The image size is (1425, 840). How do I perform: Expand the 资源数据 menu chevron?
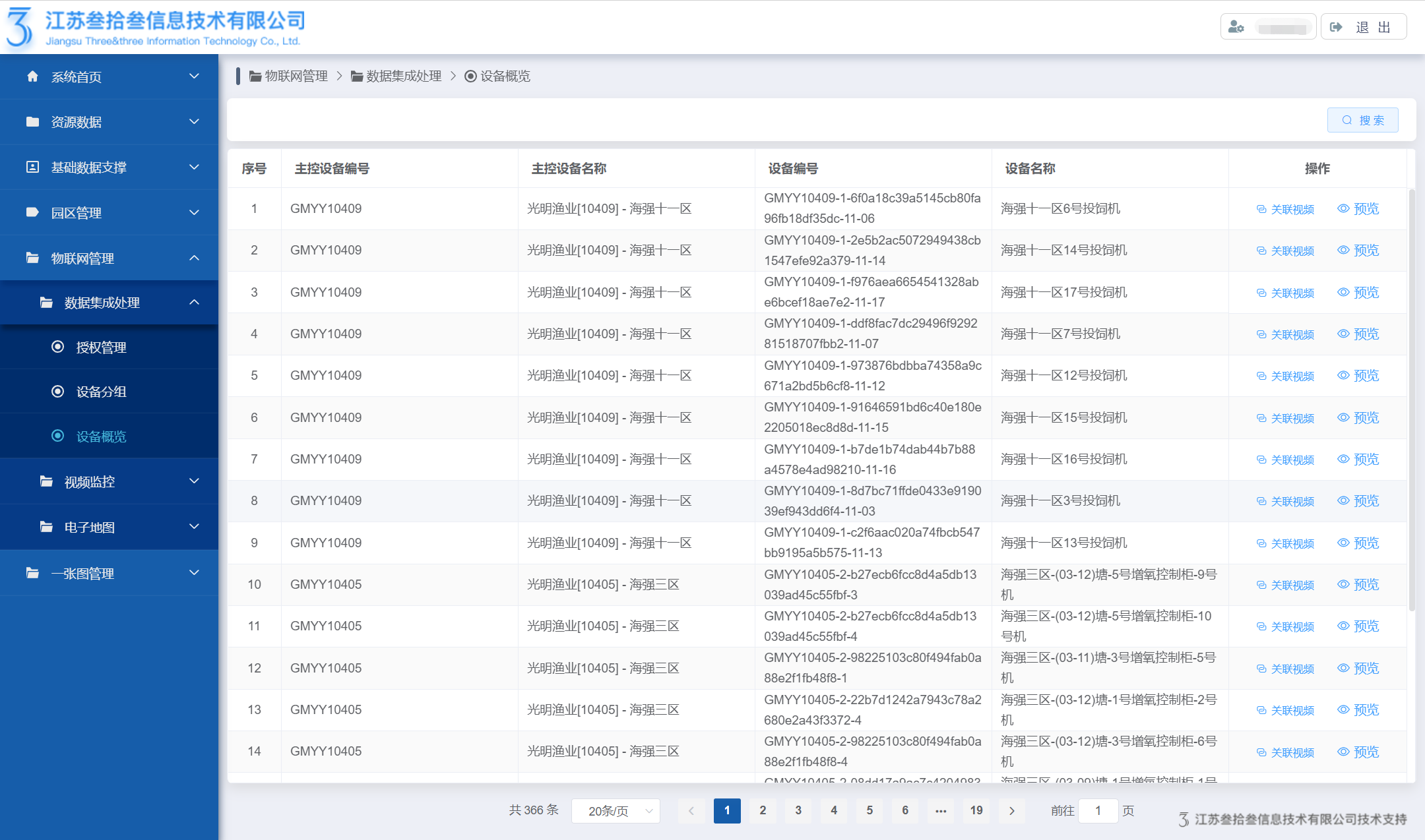click(x=194, y=122)
